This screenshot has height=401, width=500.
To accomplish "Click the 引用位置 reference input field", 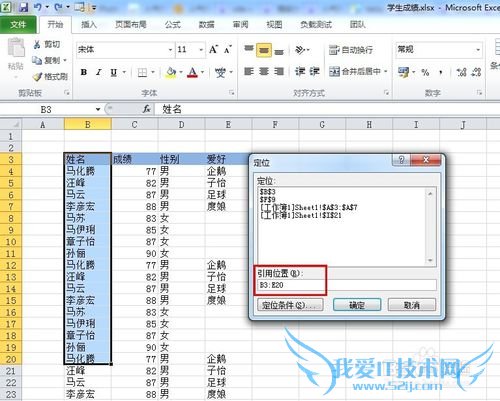I will 347,285.
